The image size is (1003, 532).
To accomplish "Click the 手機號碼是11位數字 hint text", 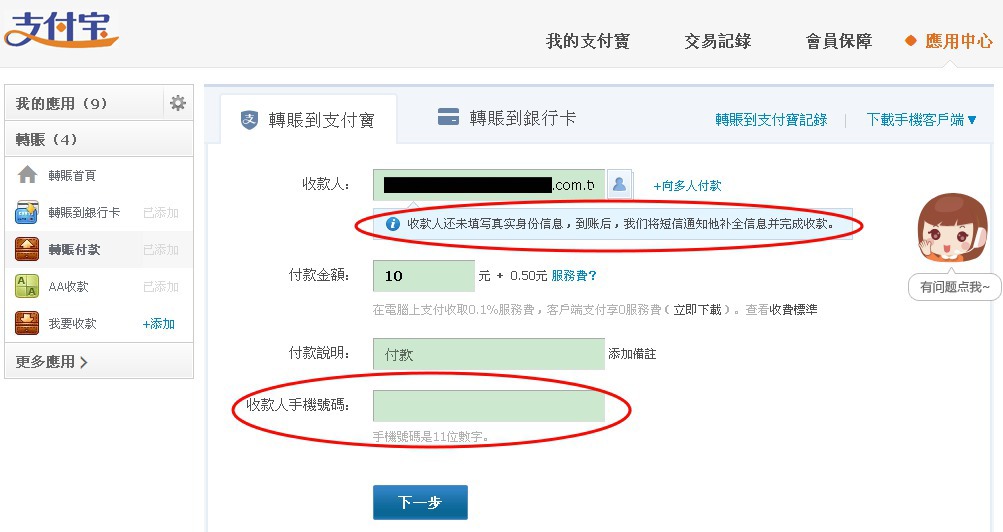I will pos(431,437).
